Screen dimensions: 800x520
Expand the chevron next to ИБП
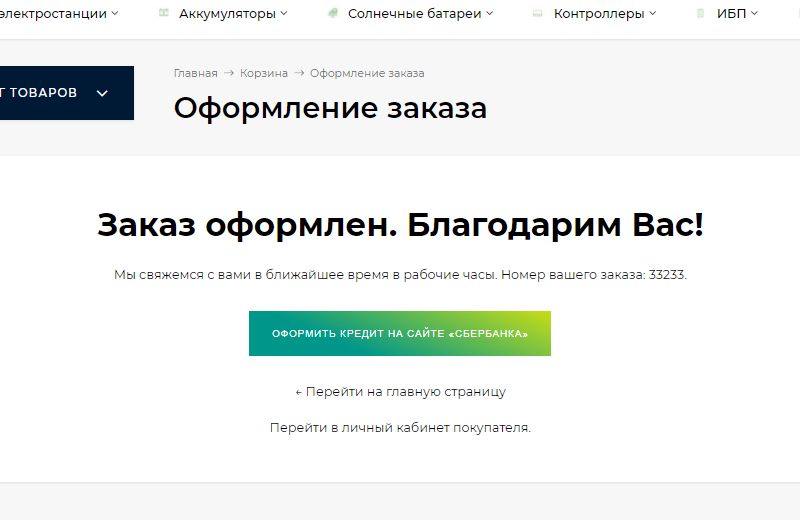point(754,14)
